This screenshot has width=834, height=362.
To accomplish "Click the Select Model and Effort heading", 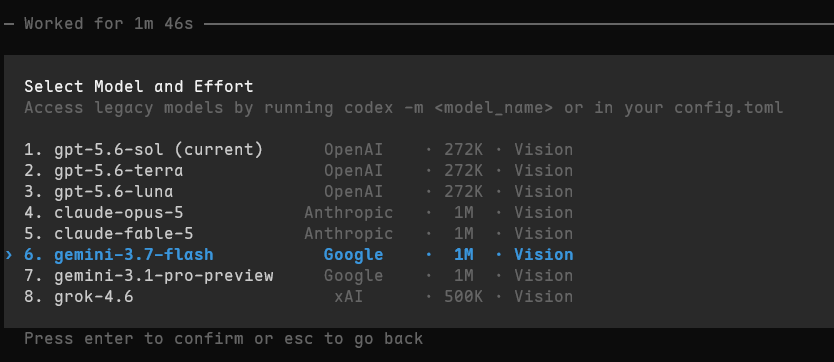I will pyautogui.click(x=139, y=86).
